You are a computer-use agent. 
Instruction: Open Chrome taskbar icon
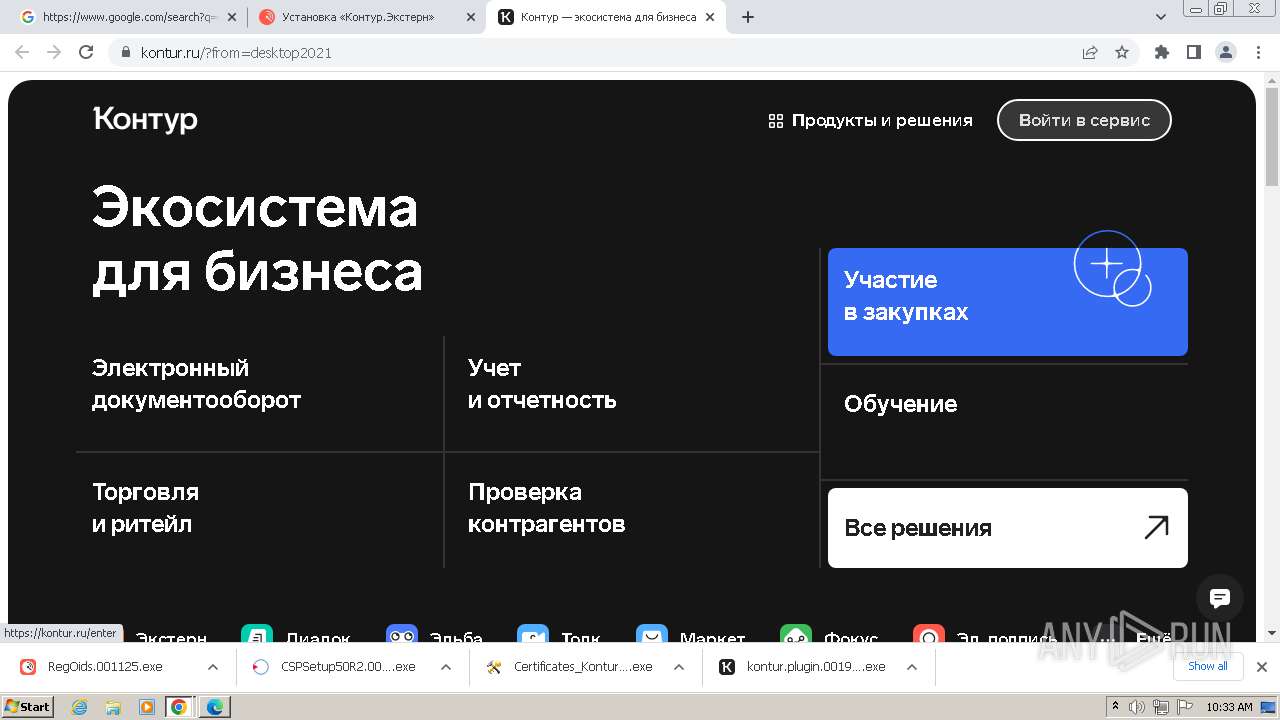pyautogui.click(x=179, y=707)
